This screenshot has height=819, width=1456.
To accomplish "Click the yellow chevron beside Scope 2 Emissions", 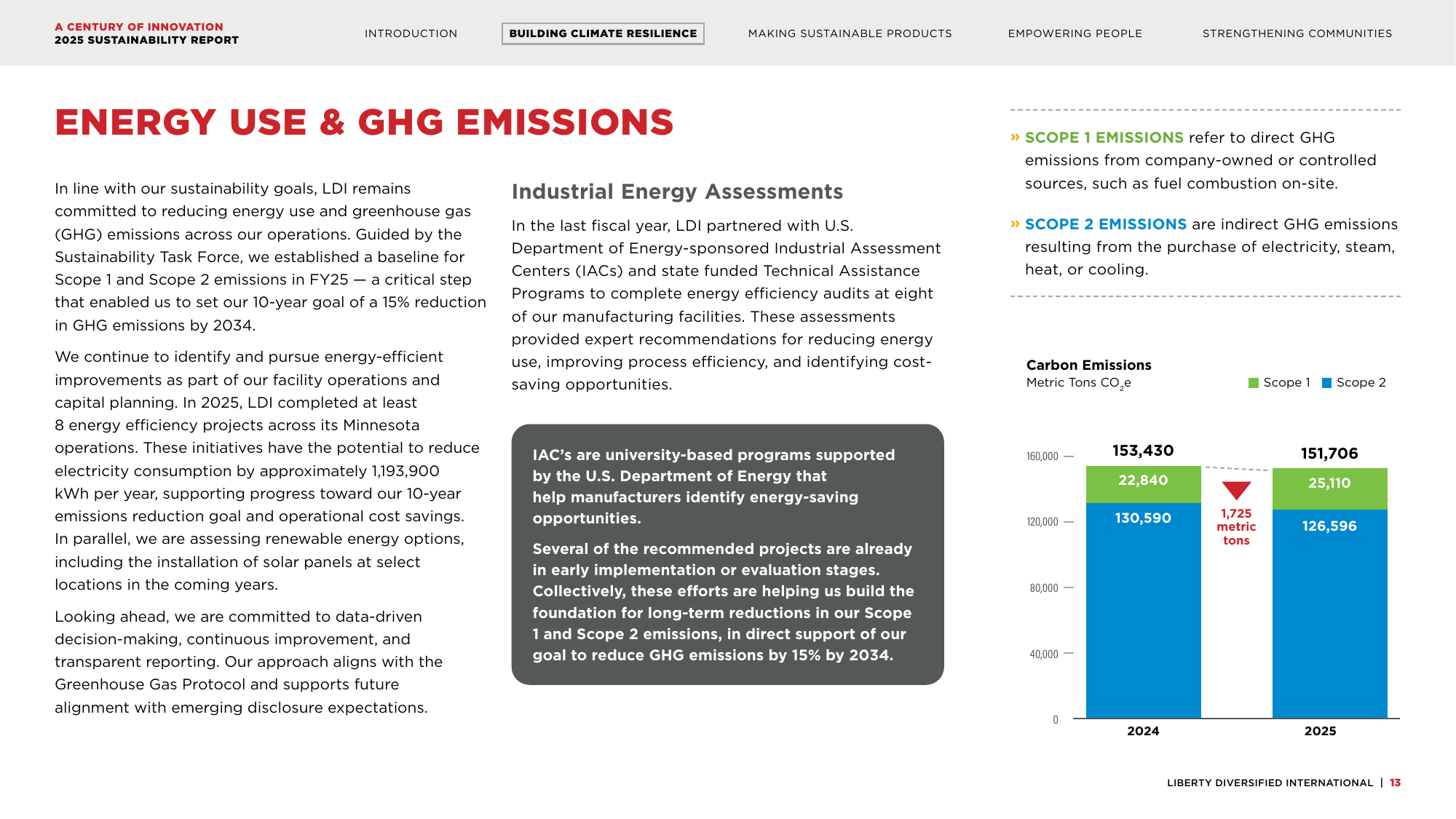I will (1015, 223).
